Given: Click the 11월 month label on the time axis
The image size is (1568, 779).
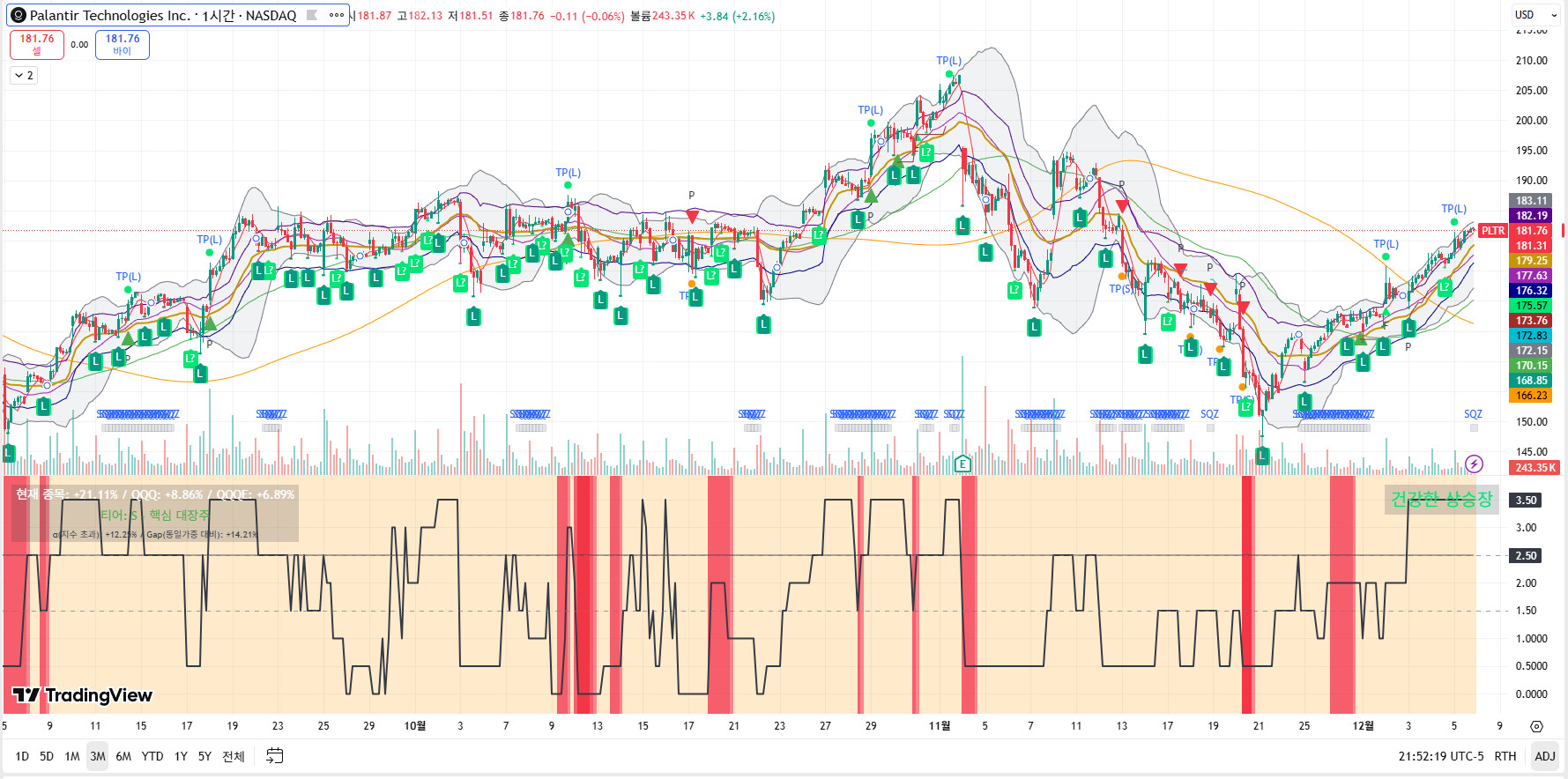Looking at the screenshot, I should [940, 726].
